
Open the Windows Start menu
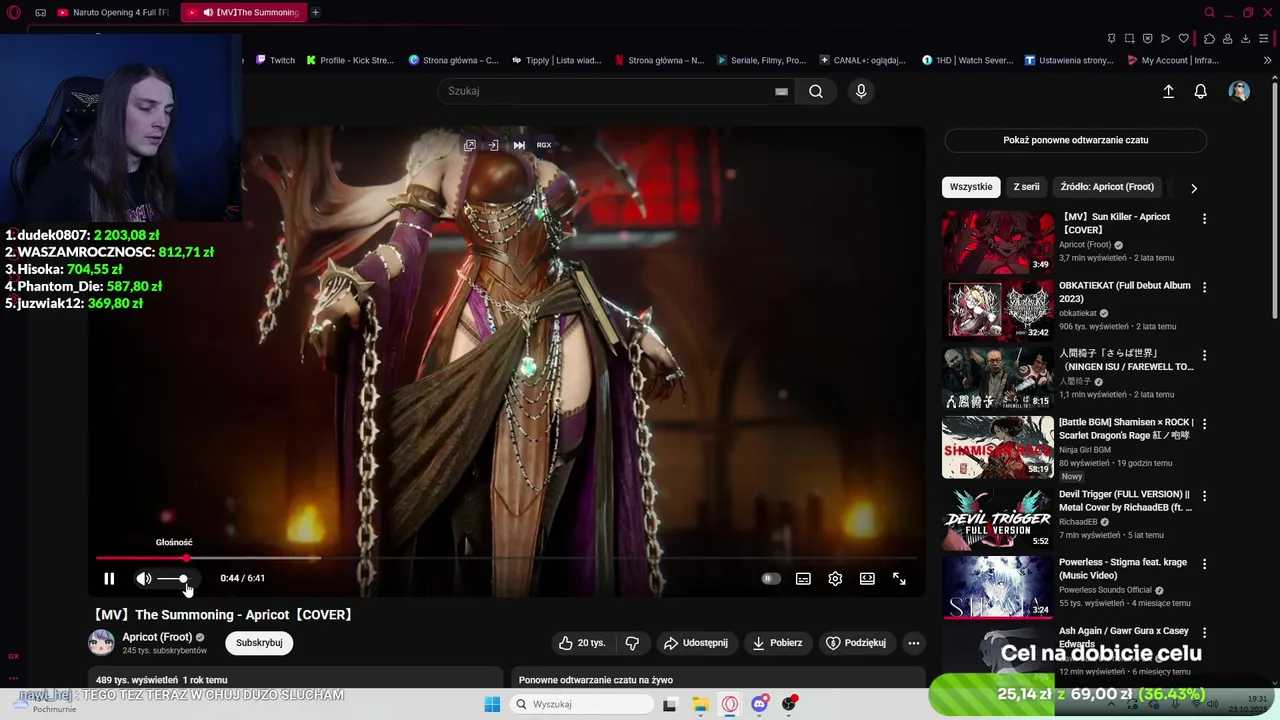pyautogui.click(x=492, y=704)
